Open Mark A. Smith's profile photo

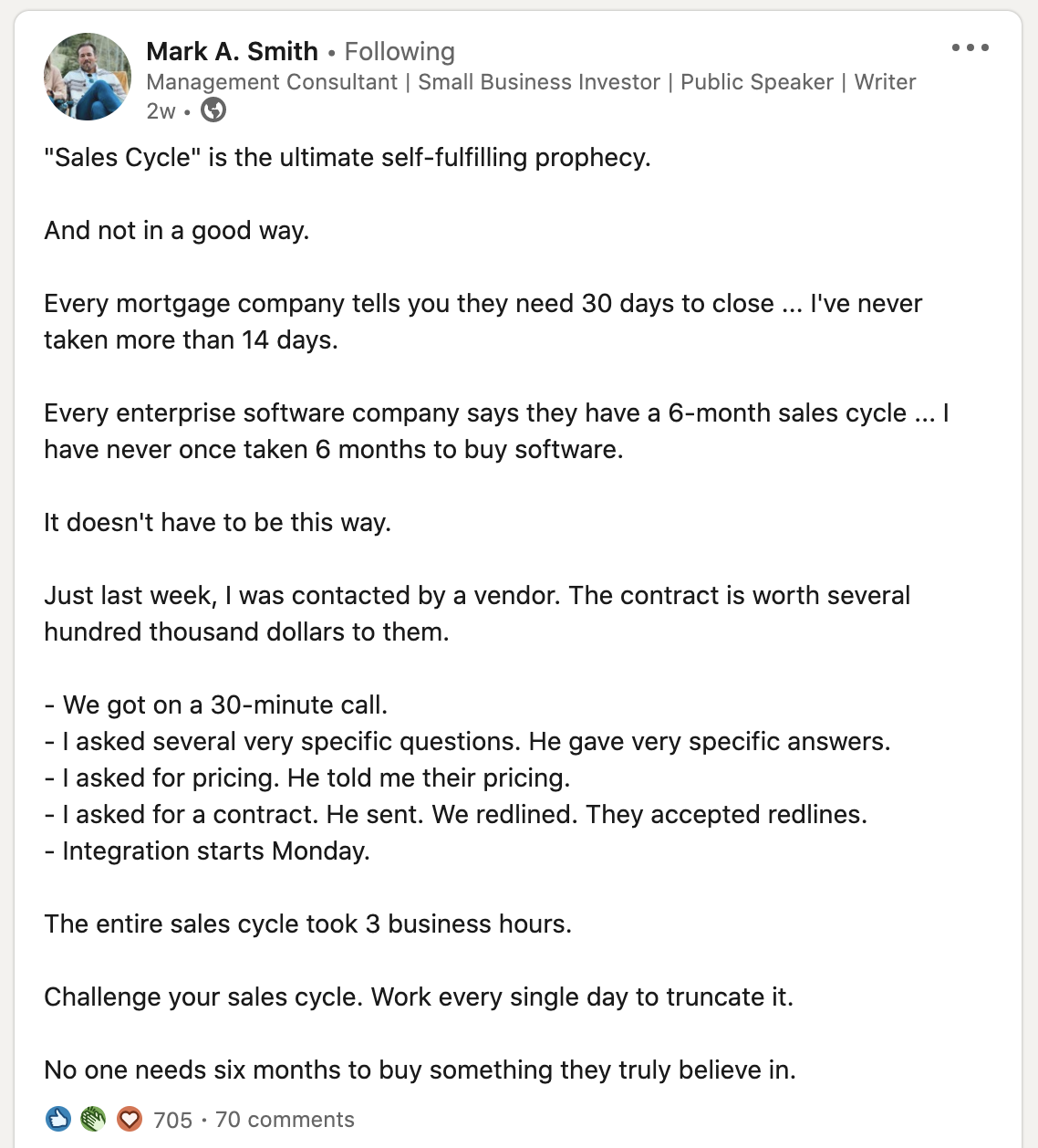[x=88, y=77]
